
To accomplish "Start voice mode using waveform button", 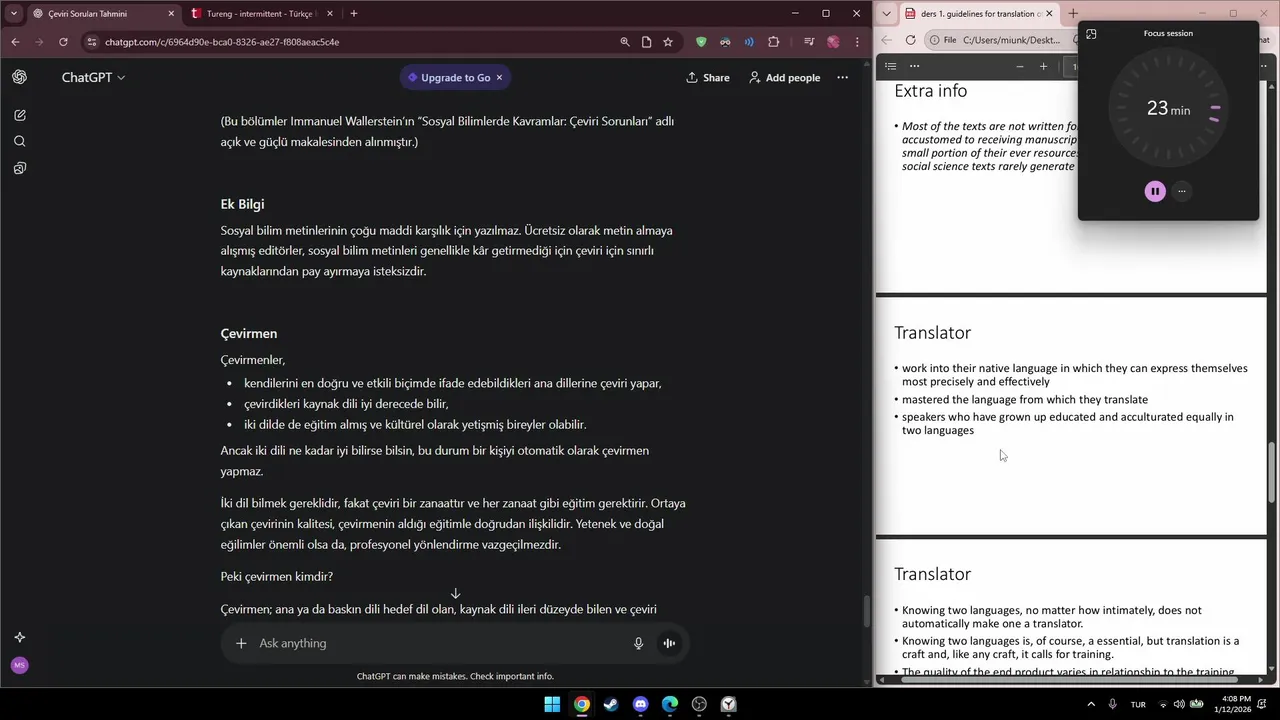I will (x=669, y=643).
